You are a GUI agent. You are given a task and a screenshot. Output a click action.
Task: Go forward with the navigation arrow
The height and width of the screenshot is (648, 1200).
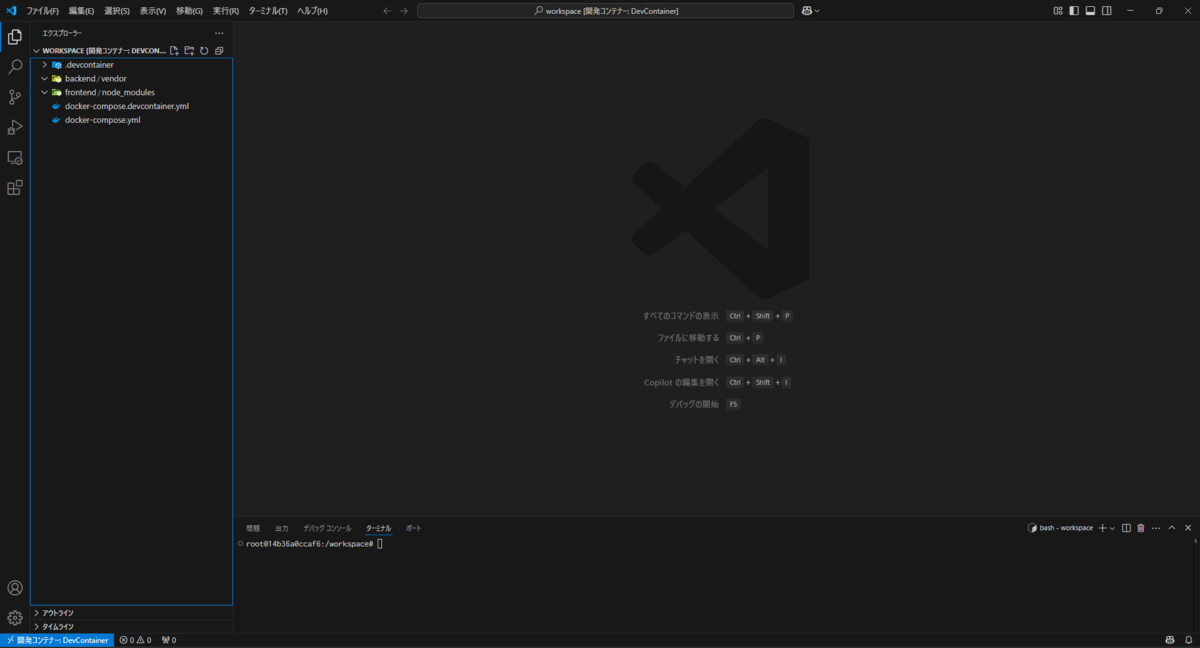click(404, 11)
